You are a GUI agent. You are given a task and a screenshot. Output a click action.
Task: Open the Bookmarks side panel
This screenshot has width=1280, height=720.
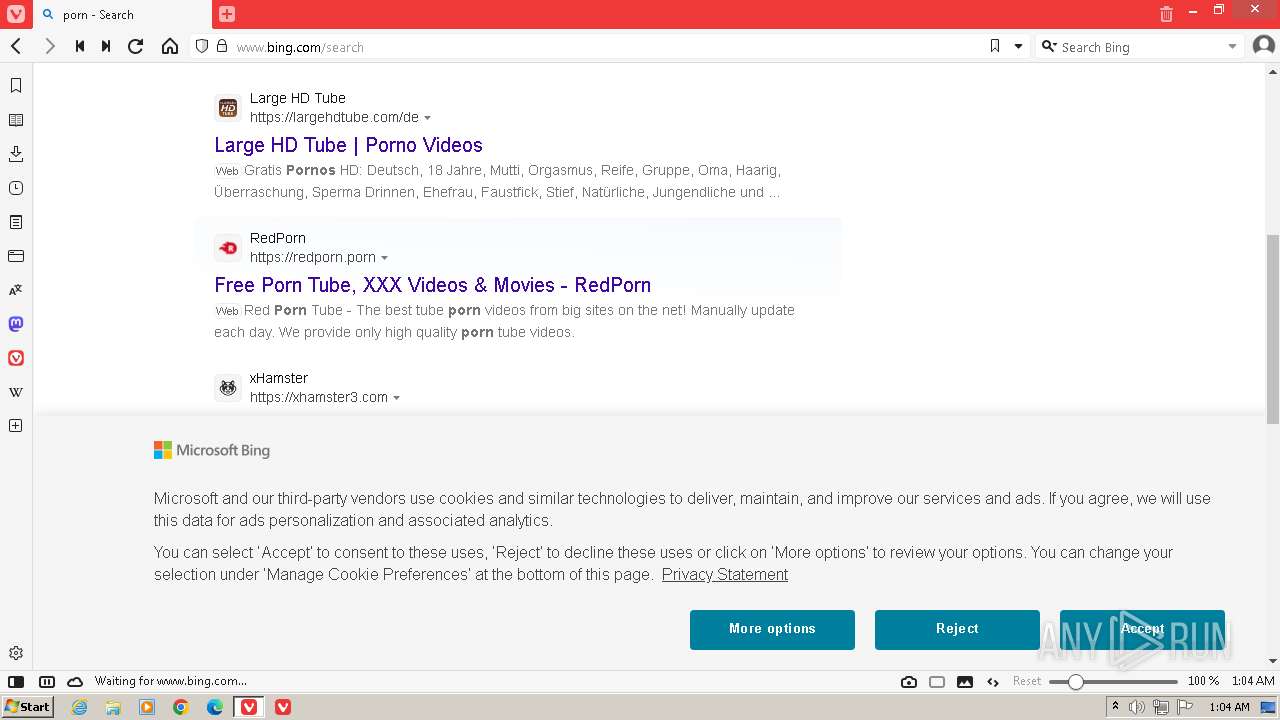coord(16,86)
